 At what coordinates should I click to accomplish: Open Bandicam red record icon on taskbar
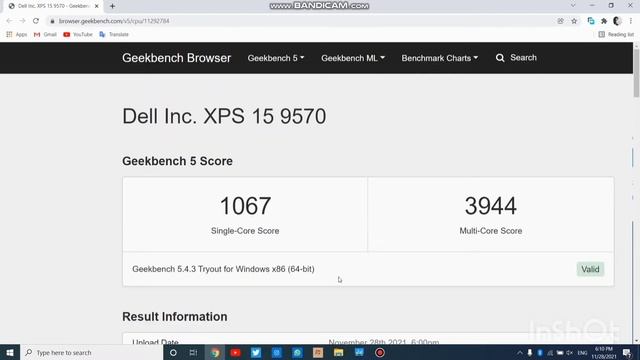(380, 353)
